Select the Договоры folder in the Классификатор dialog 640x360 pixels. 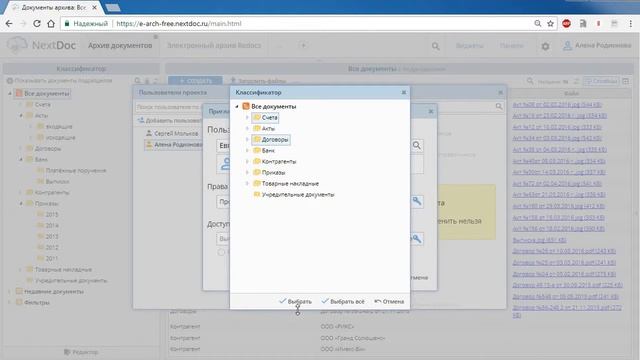tap(271, 140)
